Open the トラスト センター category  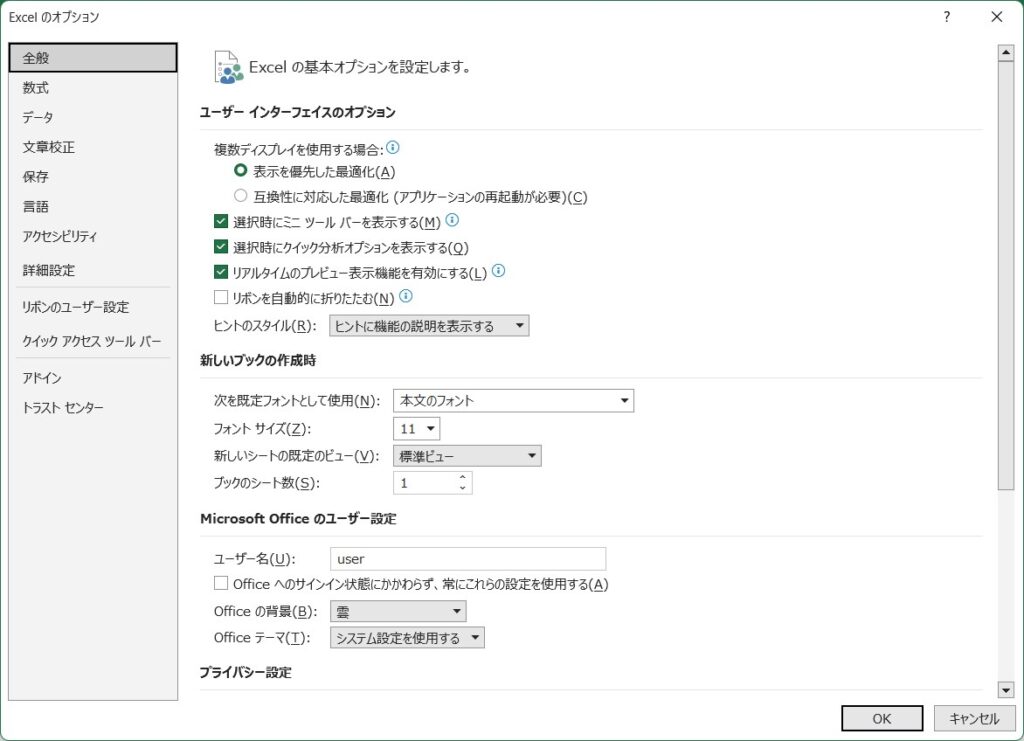tap(63, 408)
